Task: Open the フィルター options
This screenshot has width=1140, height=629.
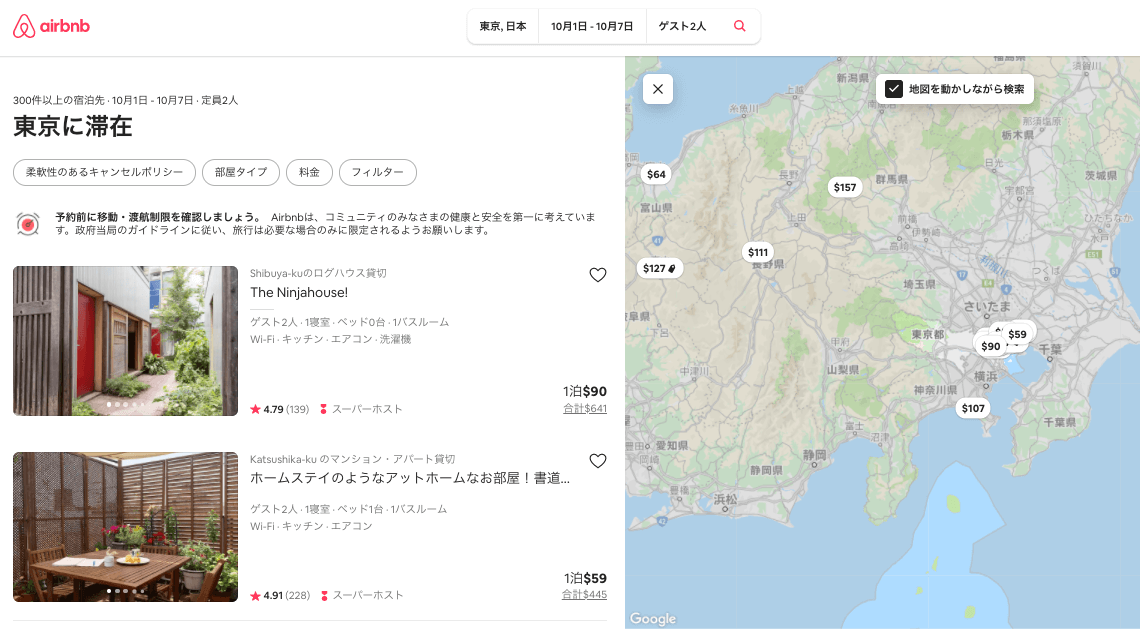Action: click(x=377, y=172)
